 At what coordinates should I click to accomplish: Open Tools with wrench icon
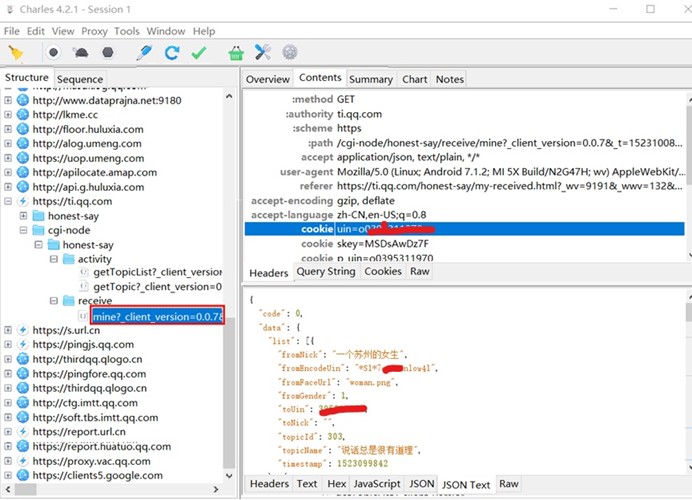[x=263, y=53]
